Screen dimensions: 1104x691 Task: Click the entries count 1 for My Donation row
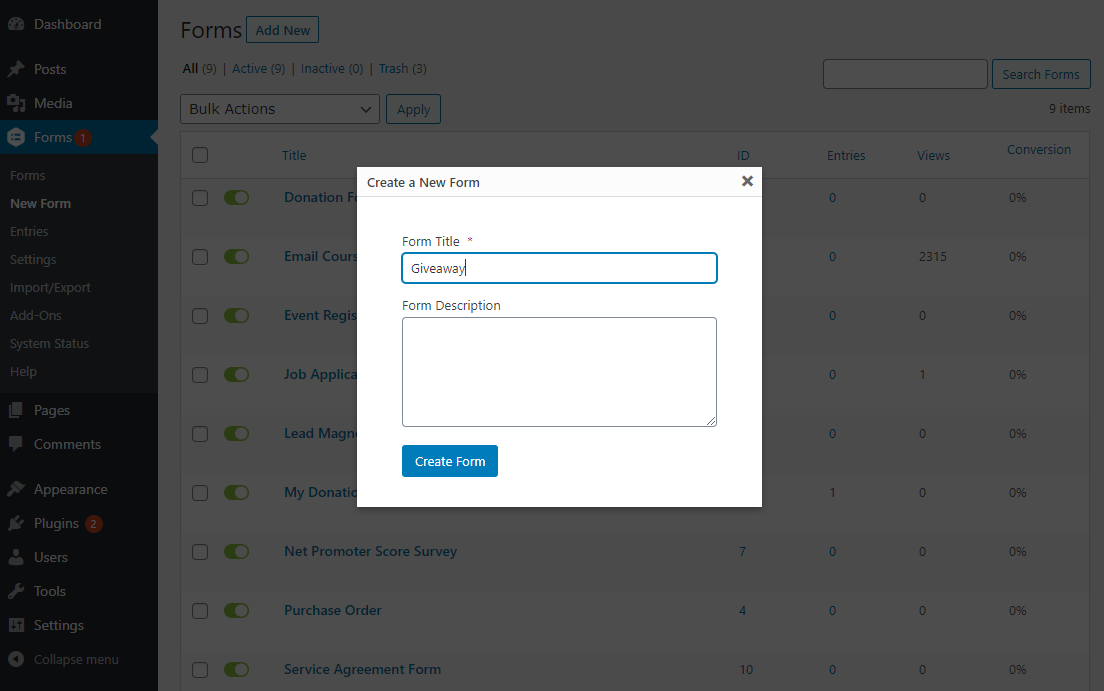click(x=832, y=492)
